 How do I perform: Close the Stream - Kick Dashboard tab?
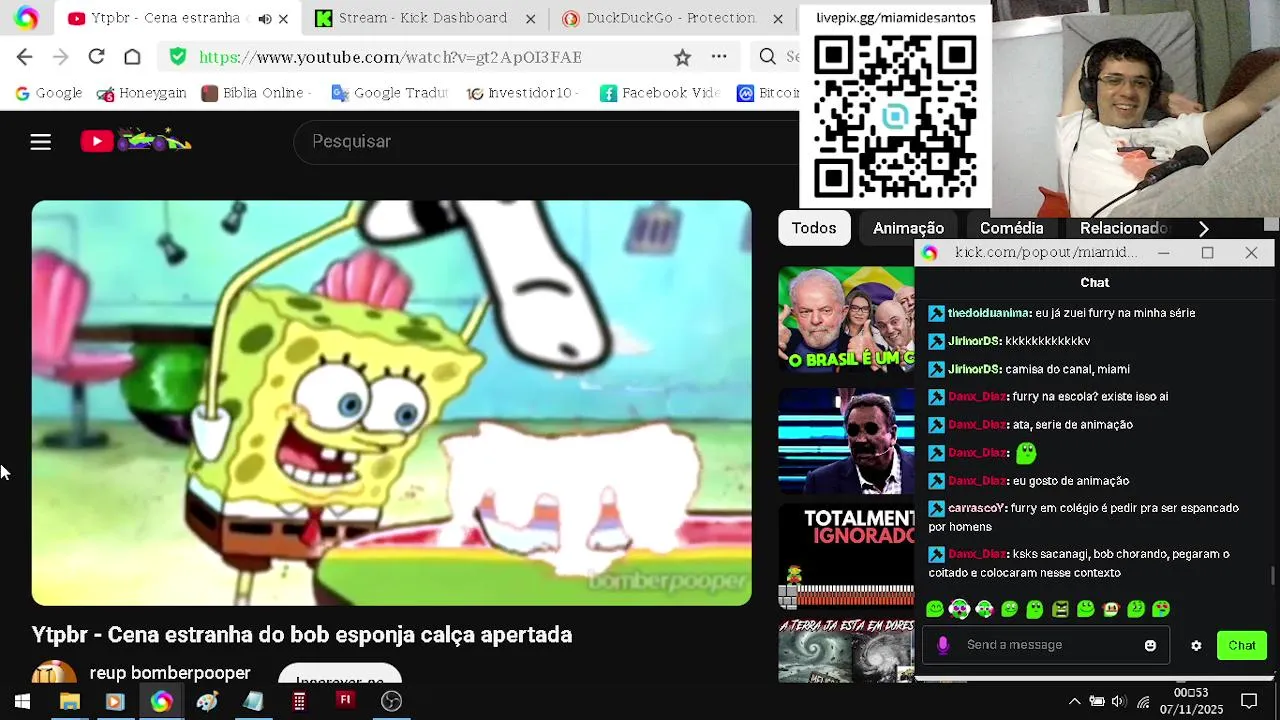(530, 18)
